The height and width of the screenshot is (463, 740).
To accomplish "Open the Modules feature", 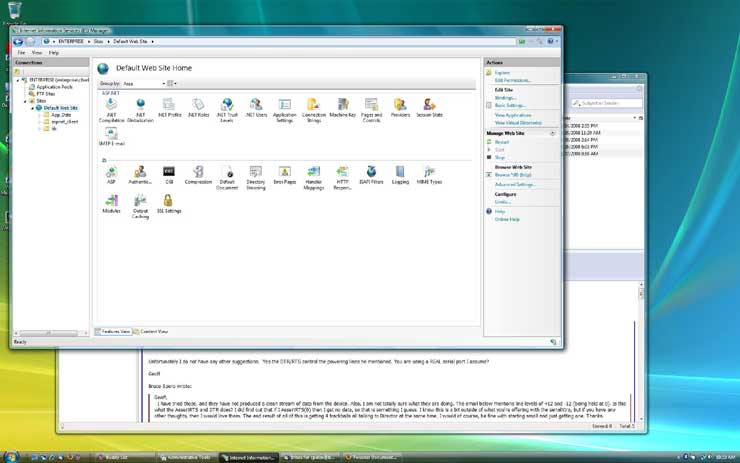I will click(111, 204).
